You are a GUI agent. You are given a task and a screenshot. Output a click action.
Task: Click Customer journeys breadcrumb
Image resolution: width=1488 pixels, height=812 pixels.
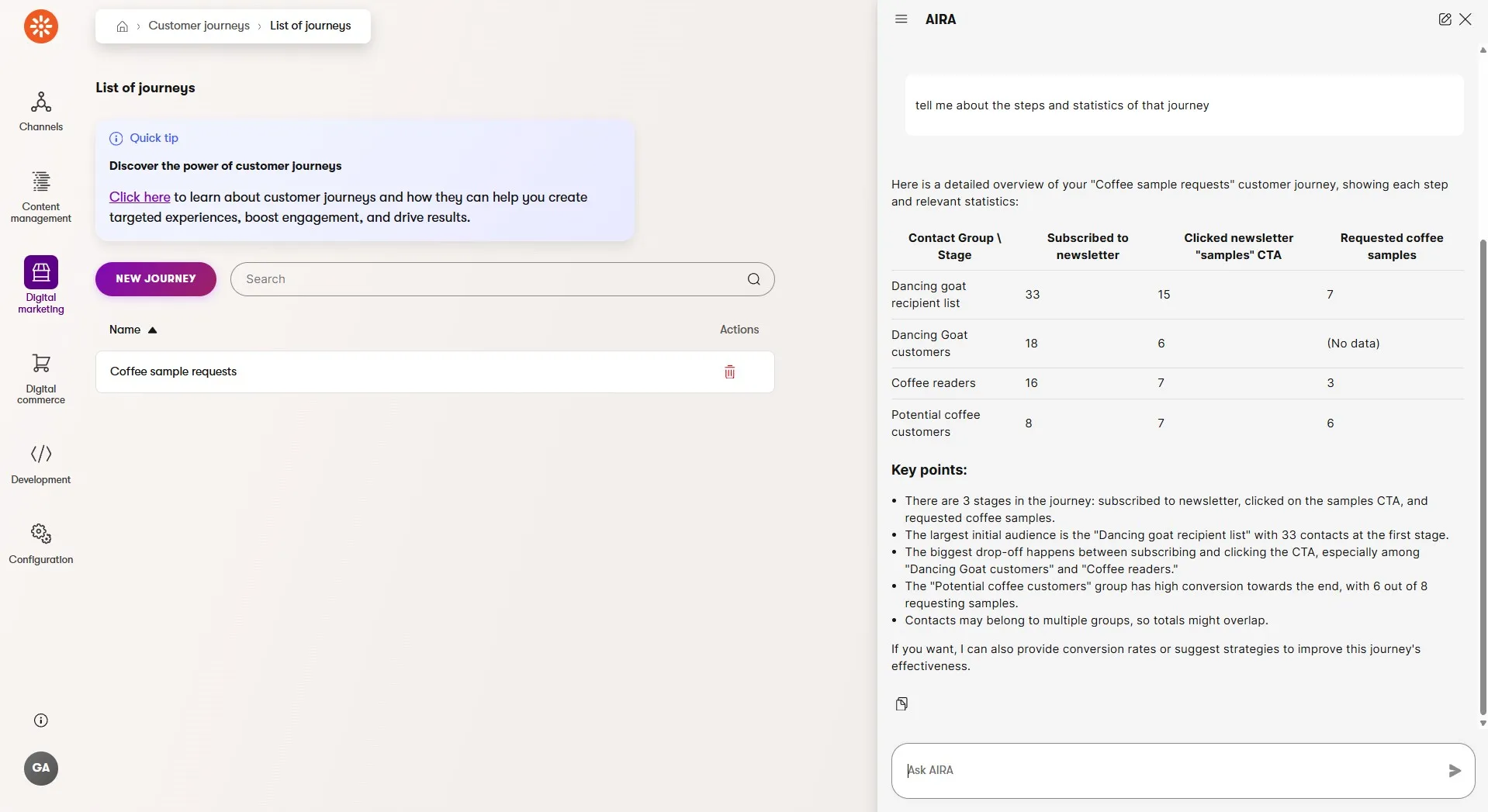[199, 26]
